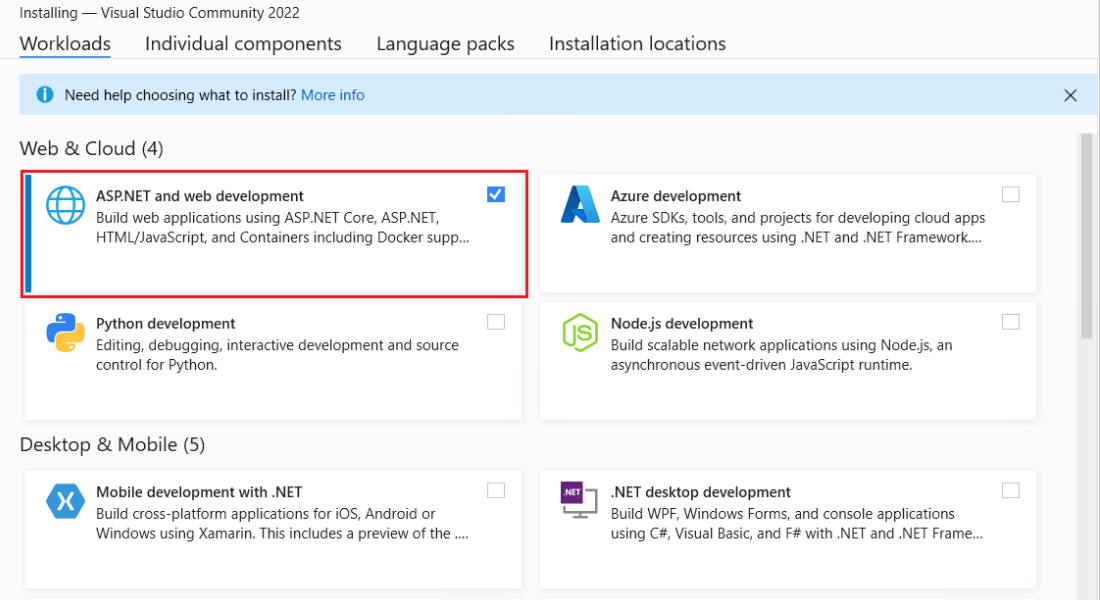
Task: Open the More info link
Action: point(333,95)
